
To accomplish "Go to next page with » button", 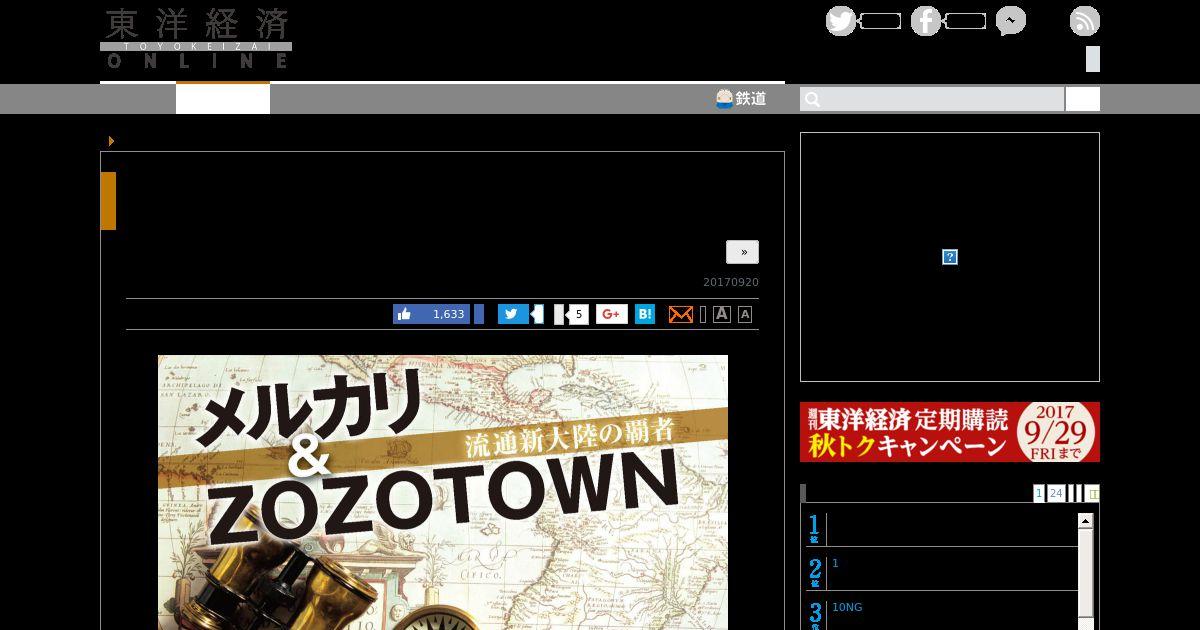I will point(742,252).
